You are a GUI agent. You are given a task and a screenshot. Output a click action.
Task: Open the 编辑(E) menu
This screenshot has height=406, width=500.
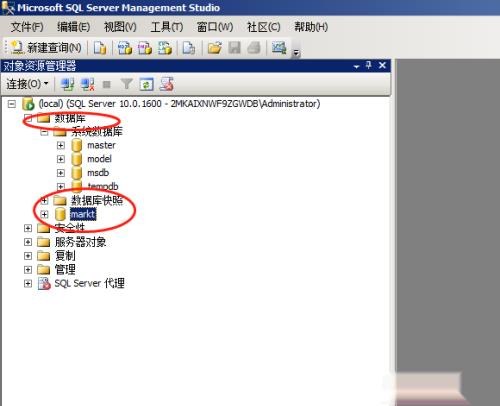73,27
